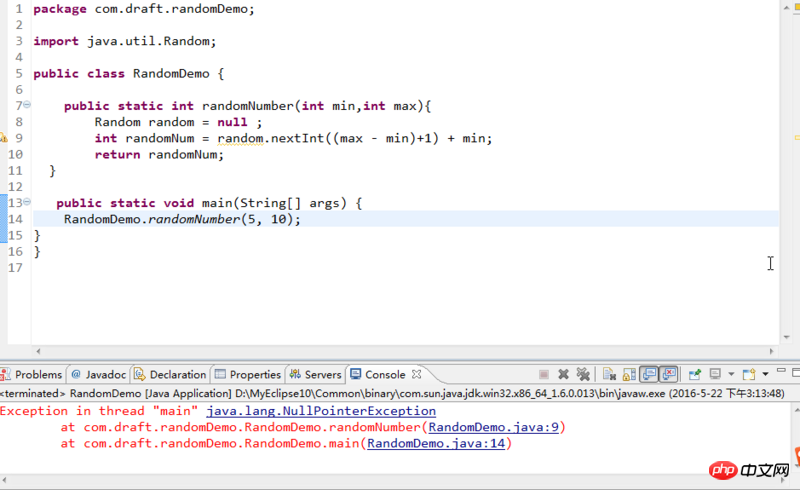Click 'randomNumber' in the line 14 call
Screen dimensions: 800x490
click(x=194, y=219)
